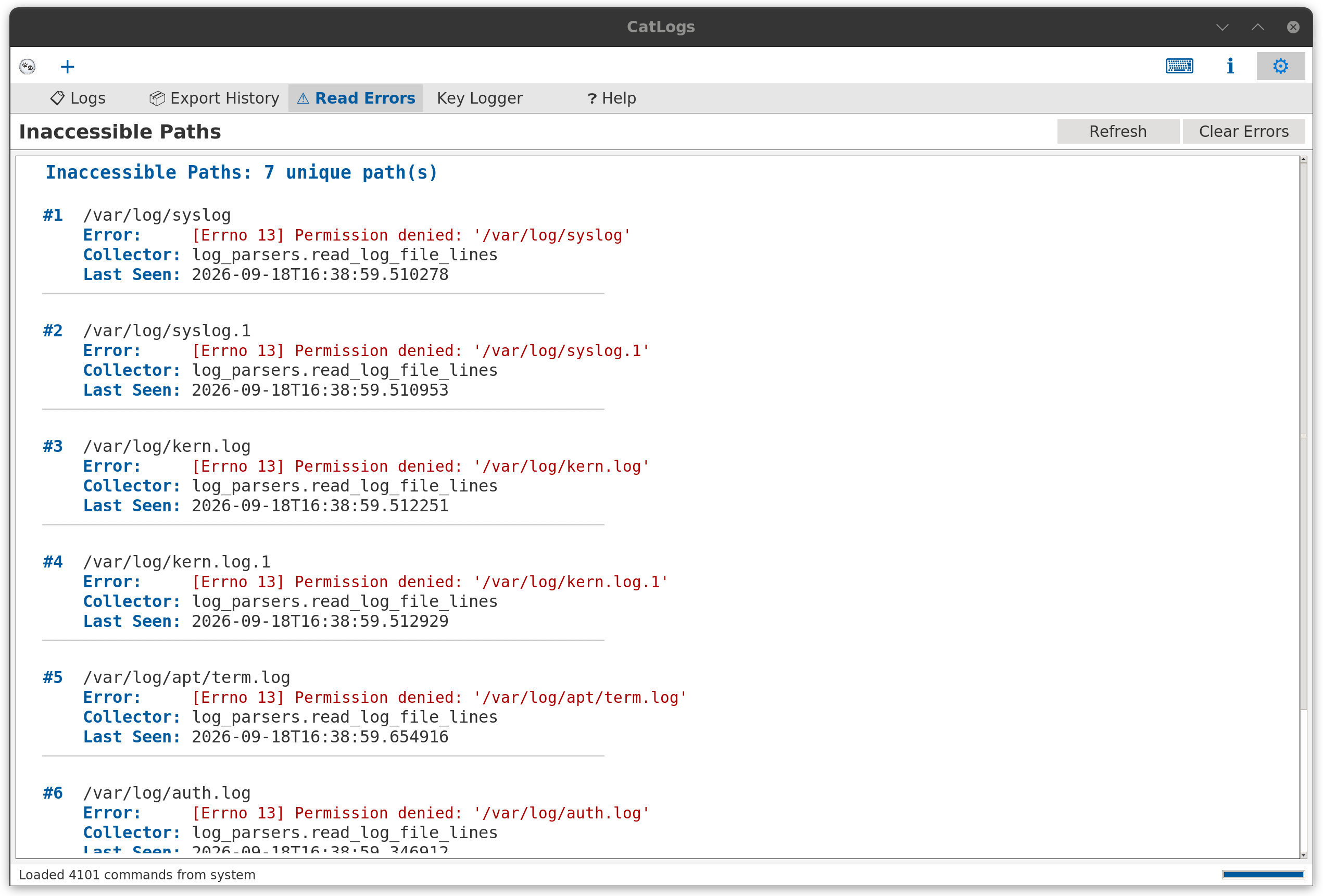This screenshot has height=896, width=1323.
Task: Open the Export History tab
Action: coord(214,98)
